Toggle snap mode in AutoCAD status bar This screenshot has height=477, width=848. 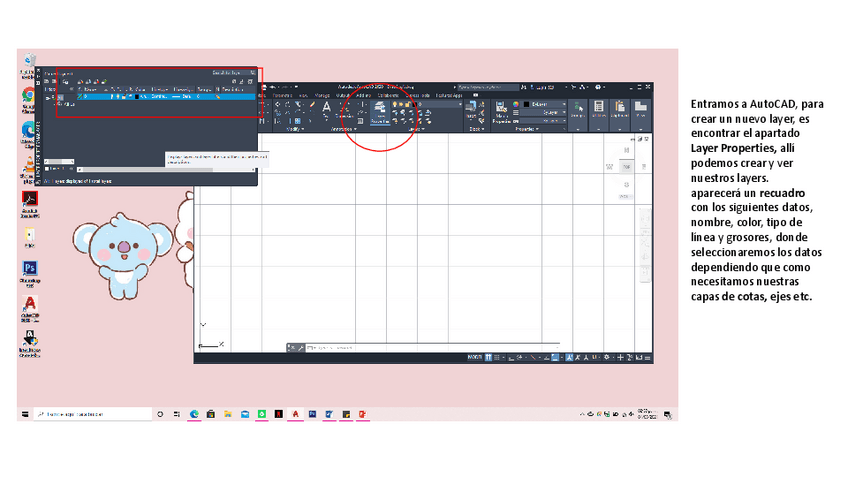(496, 357)
